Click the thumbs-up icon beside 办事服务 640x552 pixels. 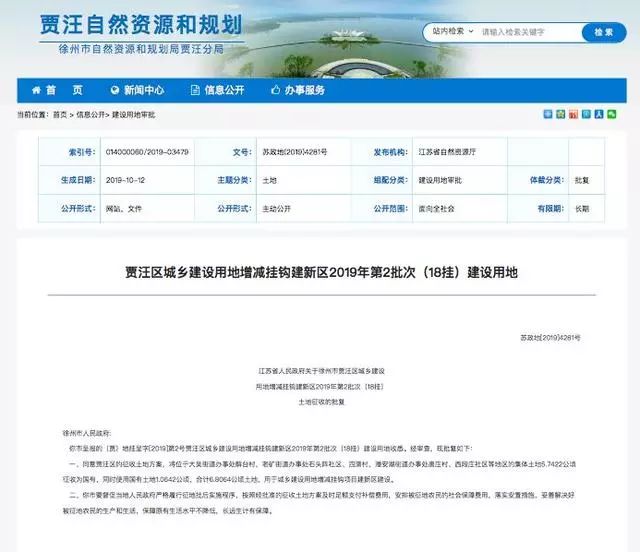276,90
